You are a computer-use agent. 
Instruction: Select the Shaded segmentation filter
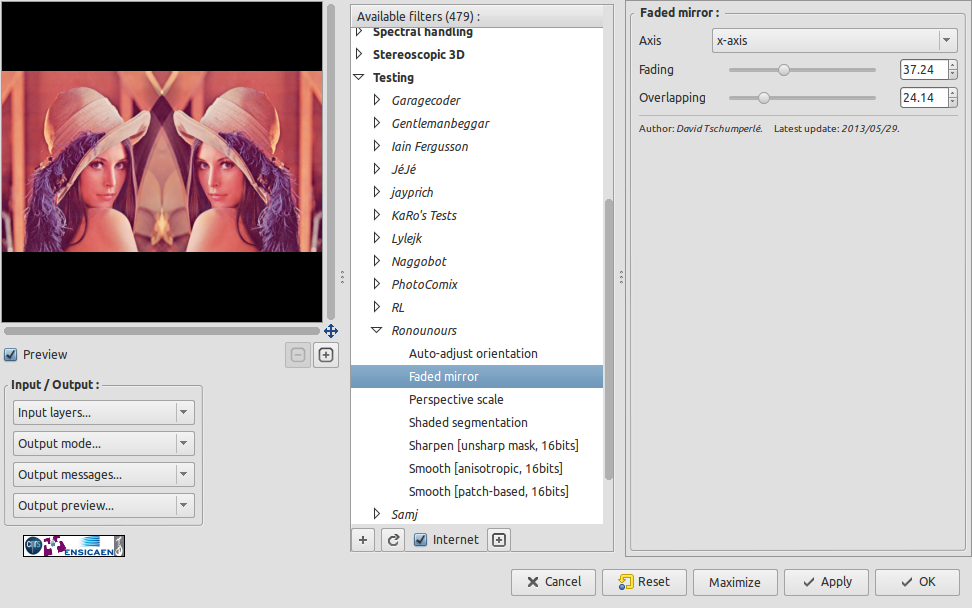468,423
